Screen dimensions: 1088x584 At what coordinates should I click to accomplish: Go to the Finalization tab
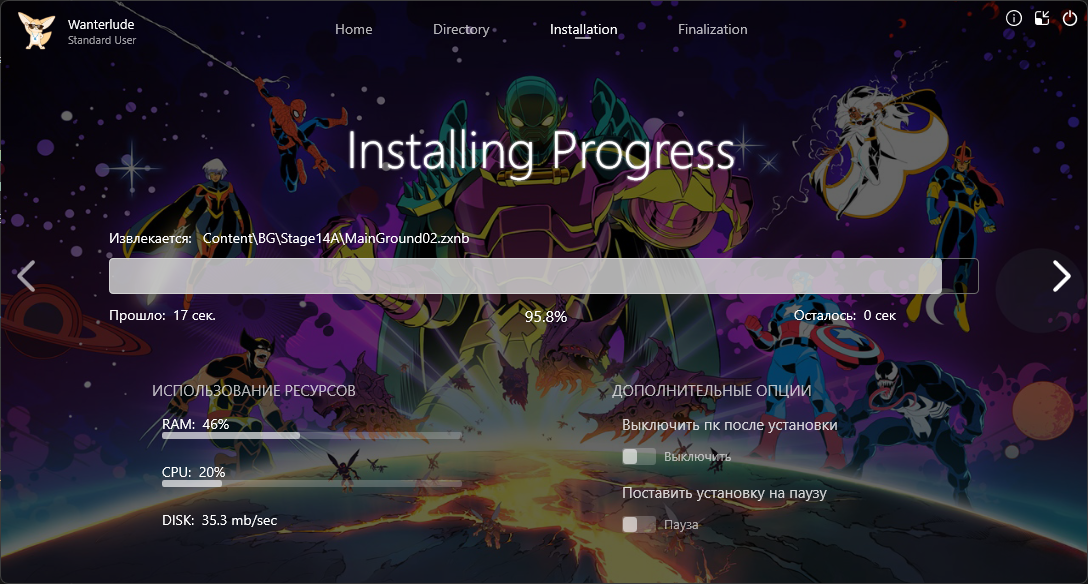[x=712, y=30]
